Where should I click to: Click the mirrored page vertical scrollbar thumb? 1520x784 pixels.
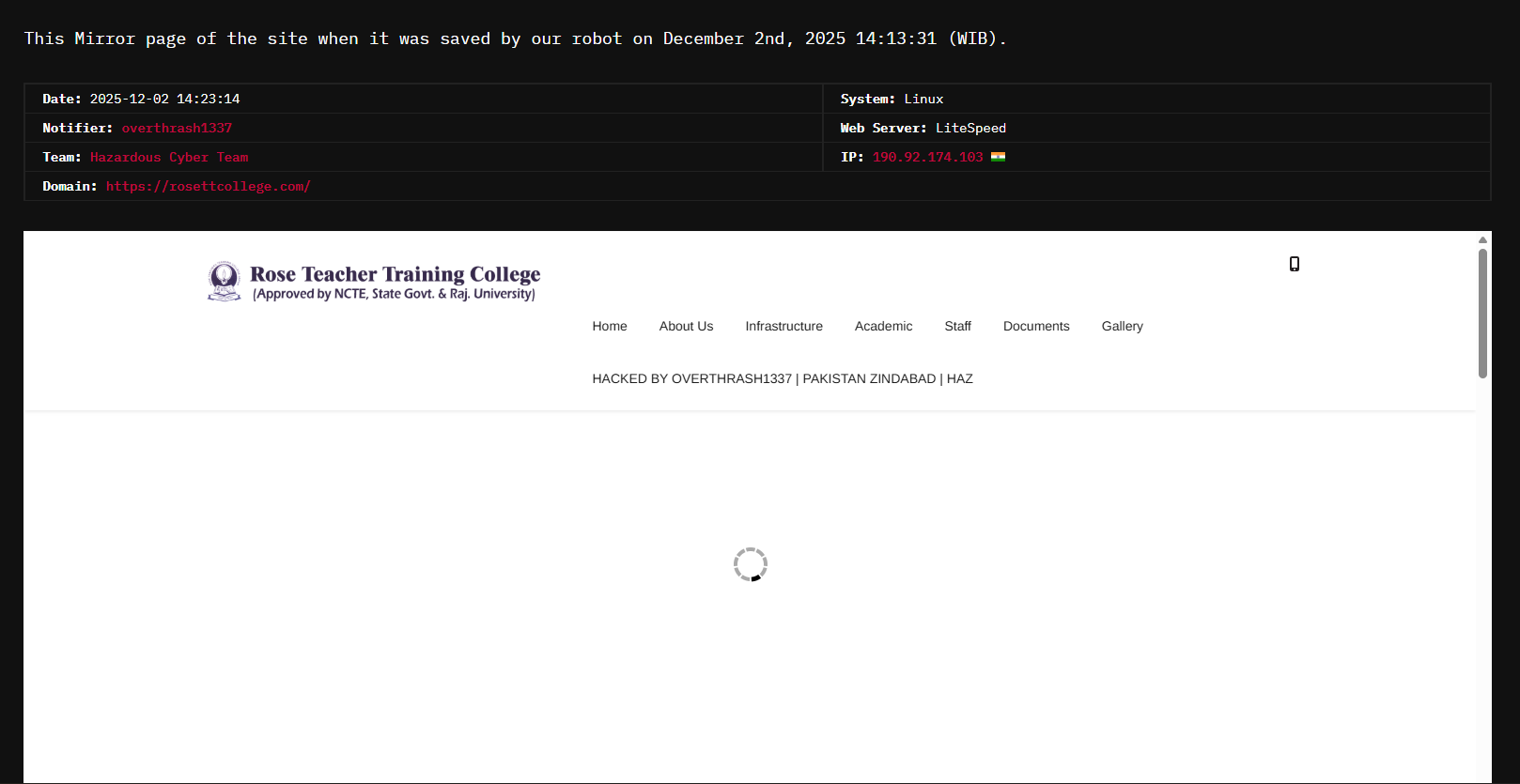pos(1482,313)
